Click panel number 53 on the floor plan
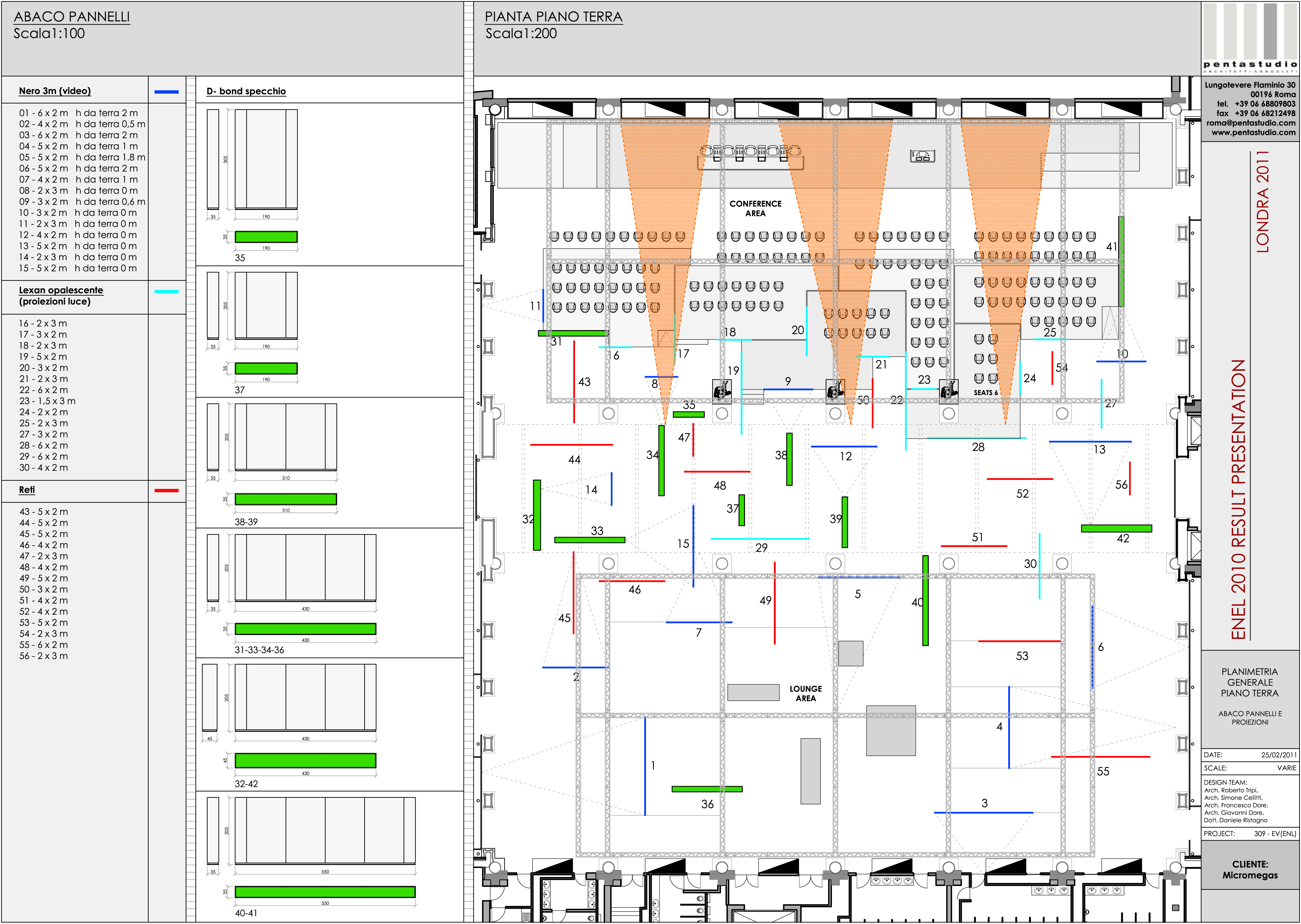Viewport: 1301px width, 924px height. click(1022, 656)
